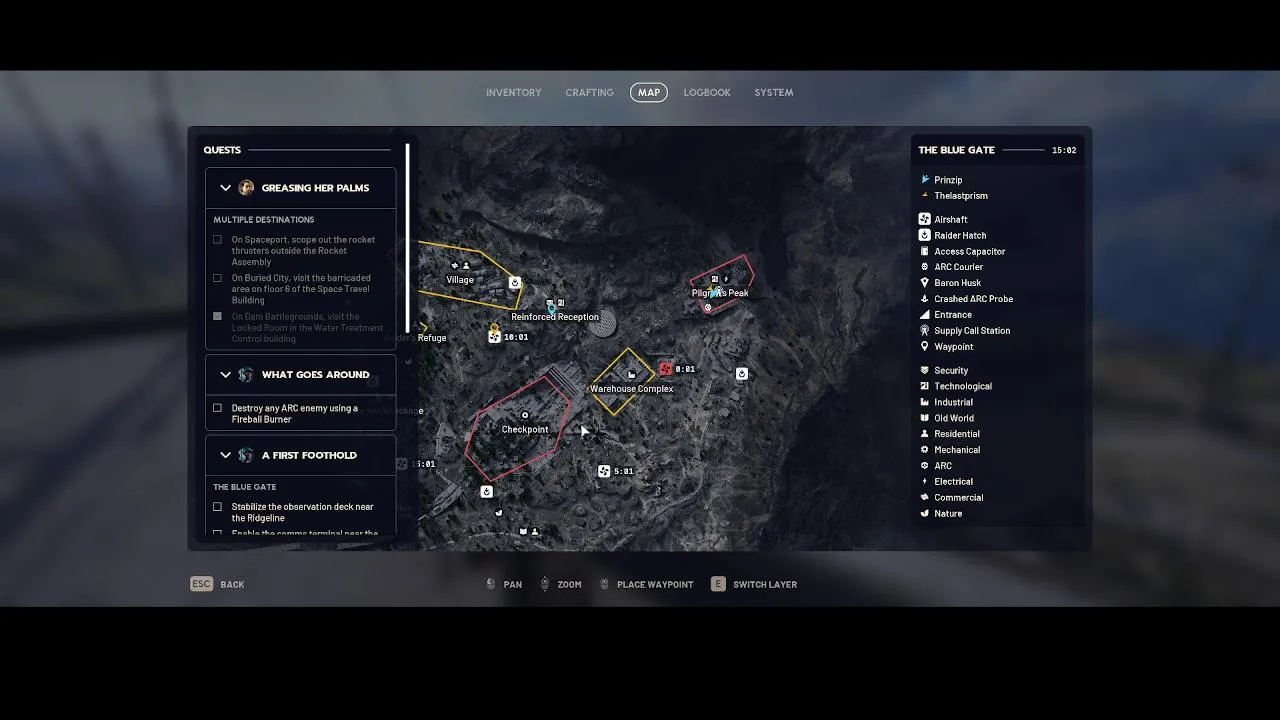Click the yellow waypoint pin on map
This screenshot has height=720, width=1280.
(494, 326)
